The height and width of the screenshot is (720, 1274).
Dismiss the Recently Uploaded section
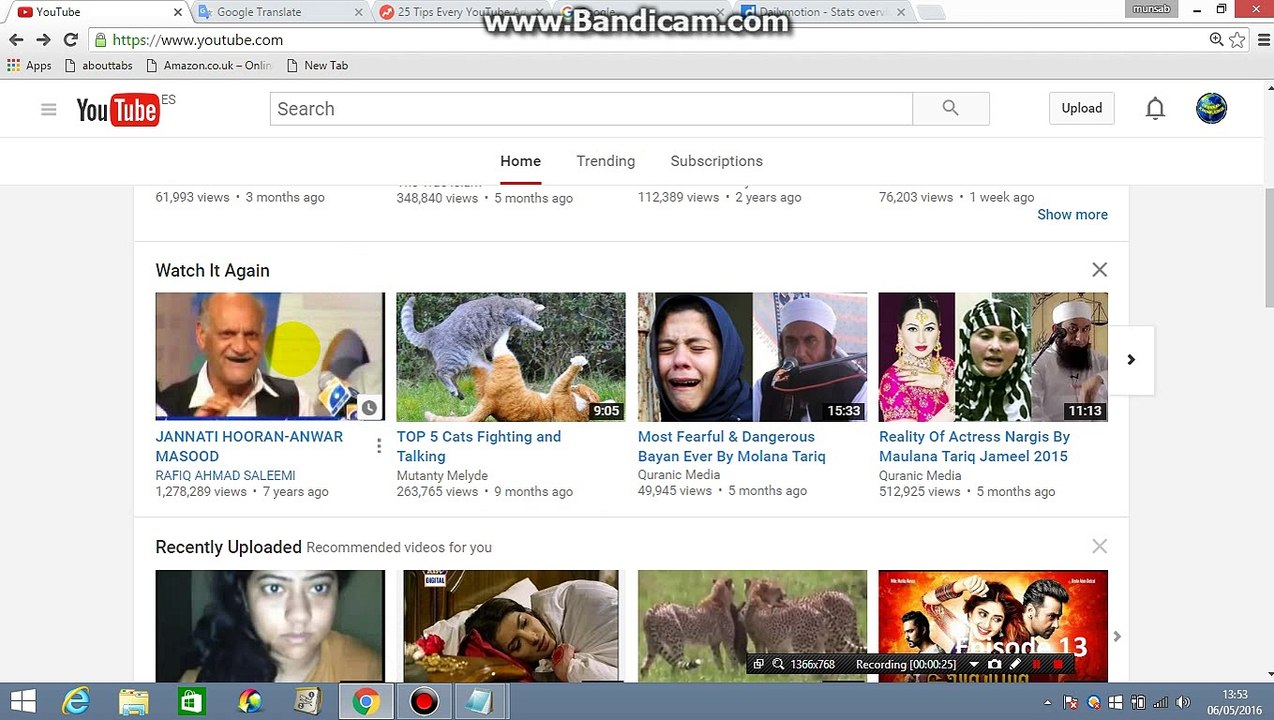click(1099, 546)
